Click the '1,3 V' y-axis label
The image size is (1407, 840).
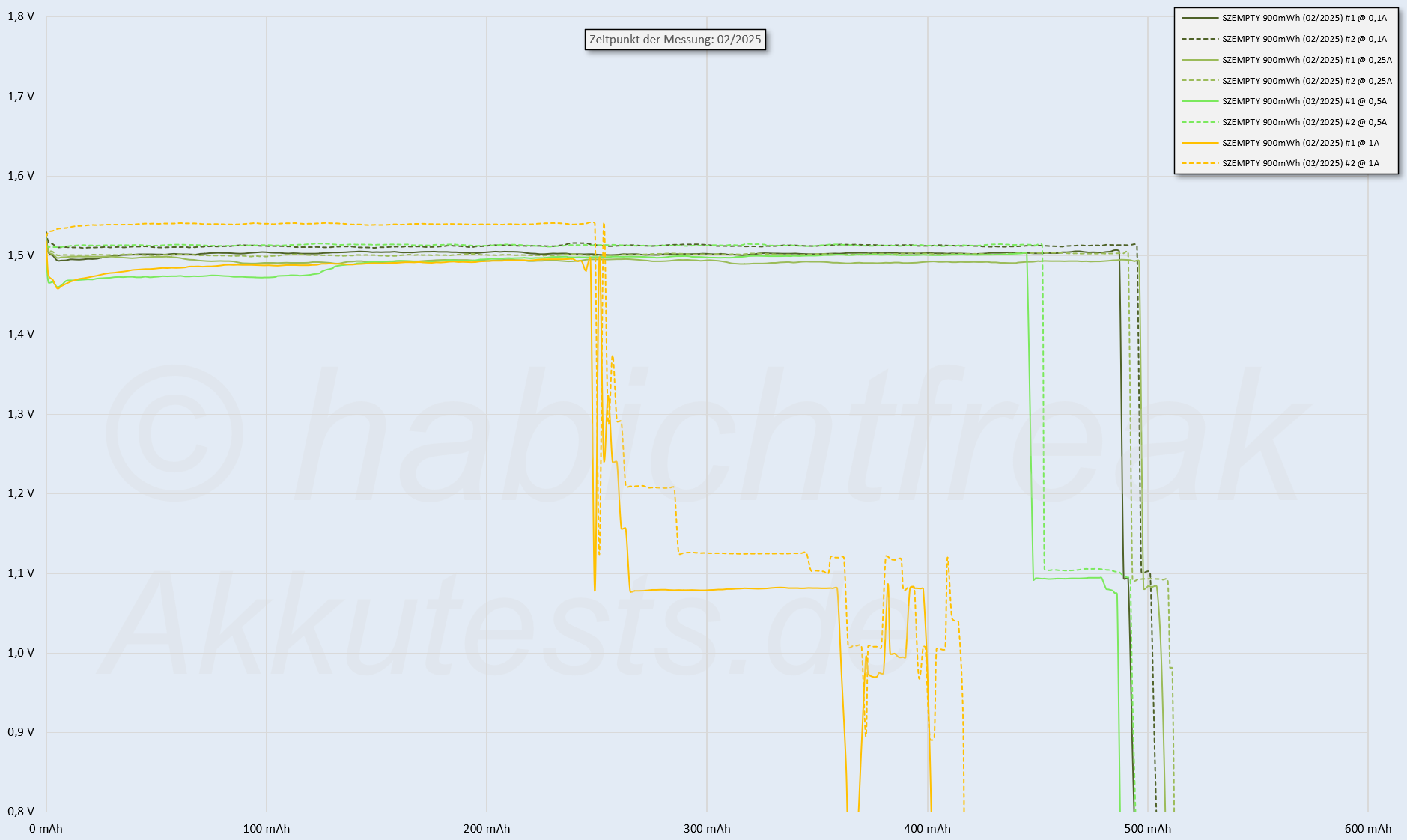point(21,414)
